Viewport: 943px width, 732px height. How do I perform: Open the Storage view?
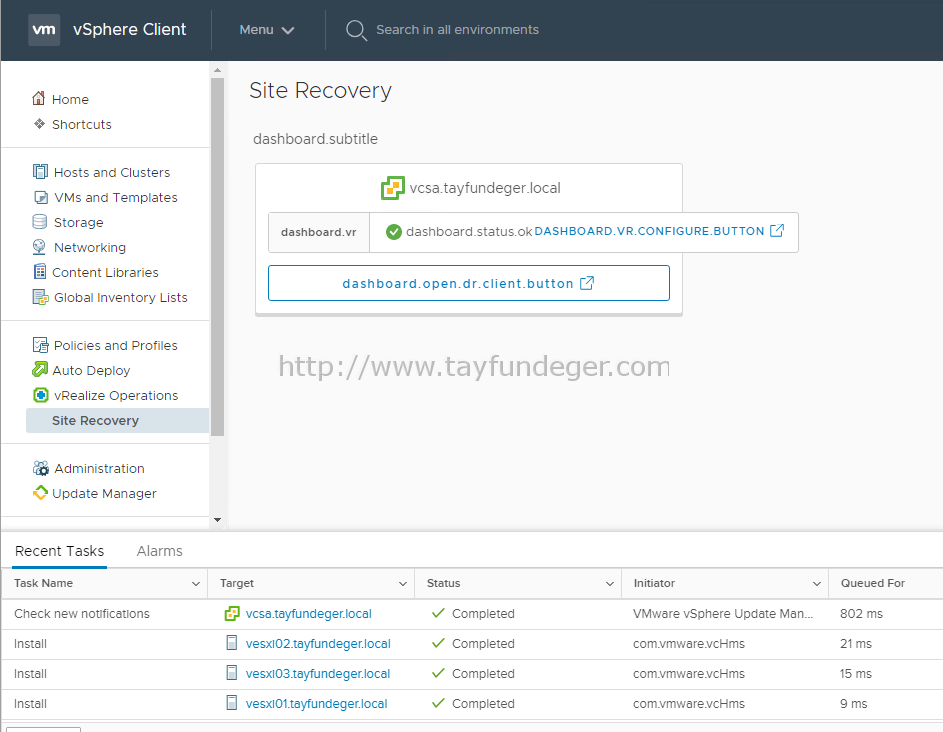point(78,223)
